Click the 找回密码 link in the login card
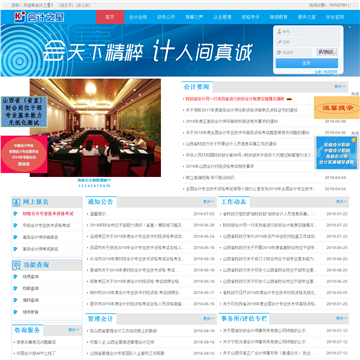 [330, 72]
